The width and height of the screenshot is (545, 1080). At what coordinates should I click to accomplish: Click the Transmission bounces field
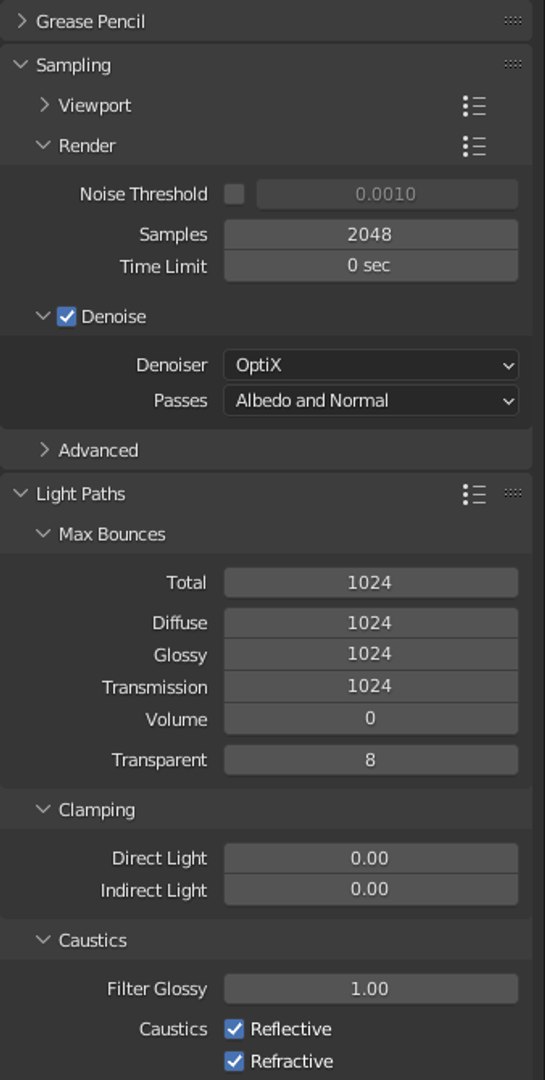point(371,687)
